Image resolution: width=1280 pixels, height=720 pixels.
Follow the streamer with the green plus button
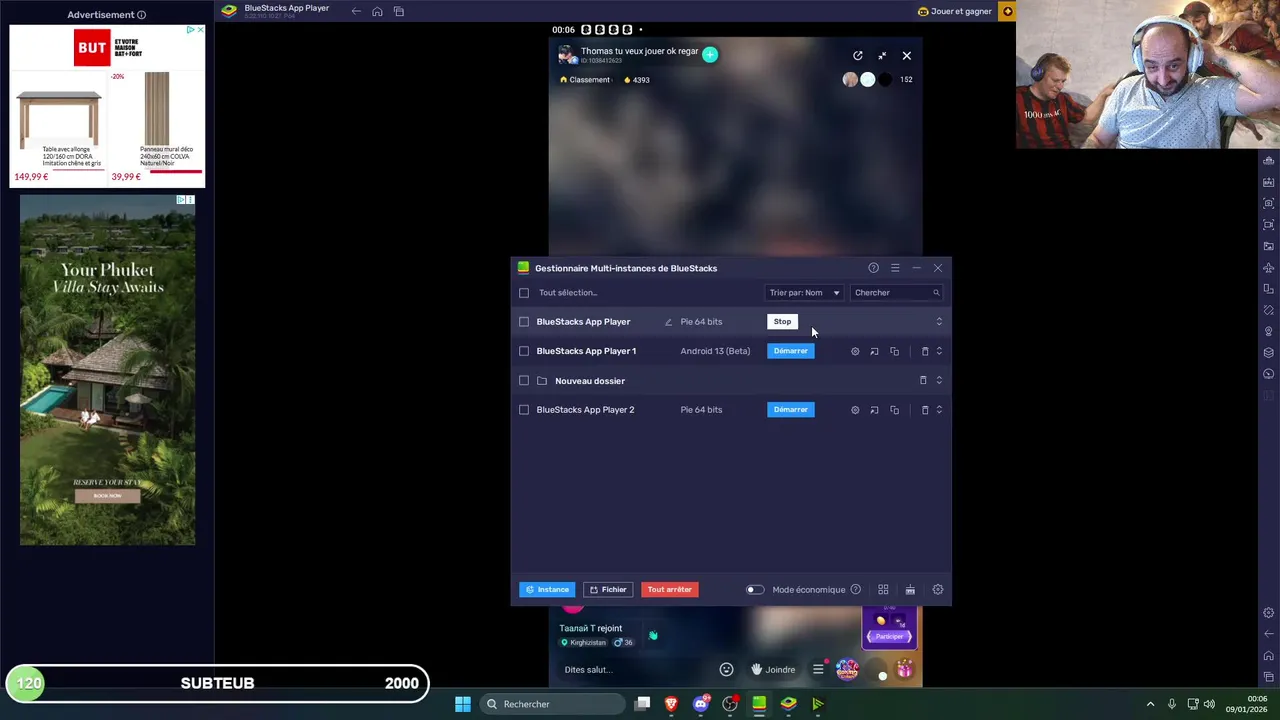710,55
